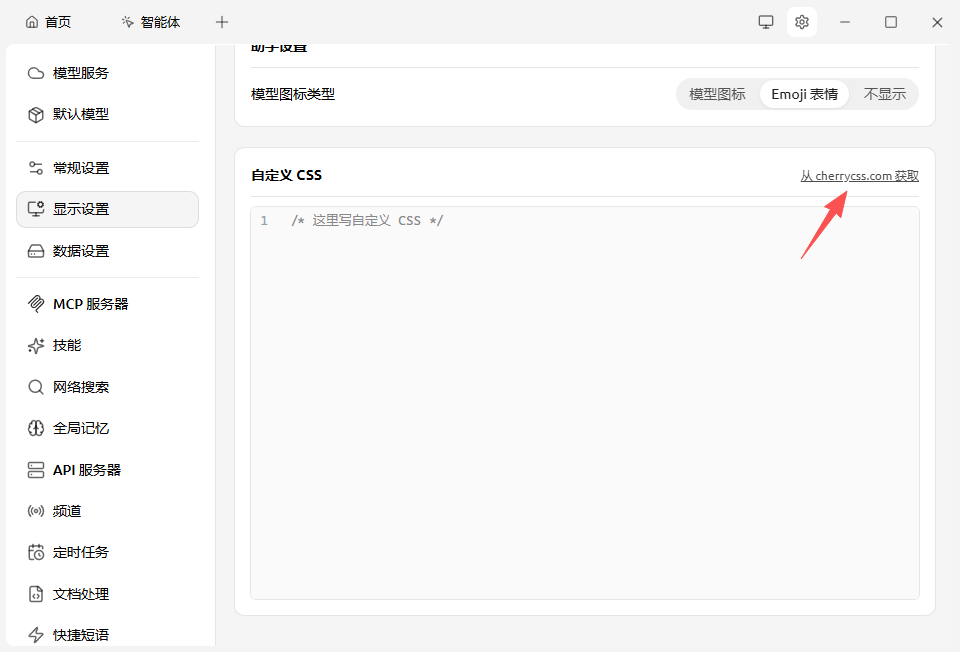Select the 模型图标 option
This screenshot has width=960, height=652.
click(717, 94)
